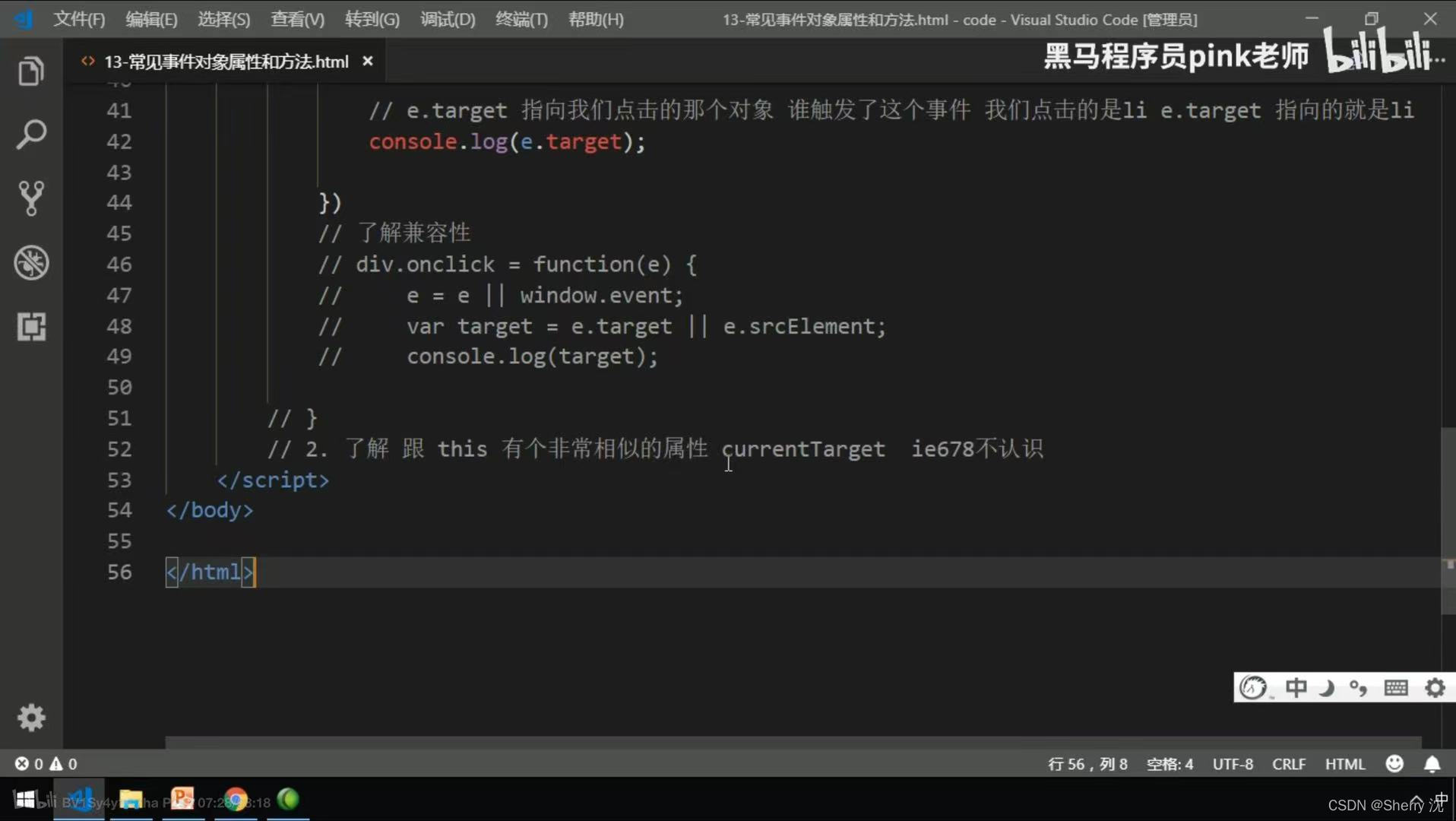Toggle the IME punctuation mode button
This screenshot has height=821, width=1456.
pyautogui.click(x=1359, y=688)
